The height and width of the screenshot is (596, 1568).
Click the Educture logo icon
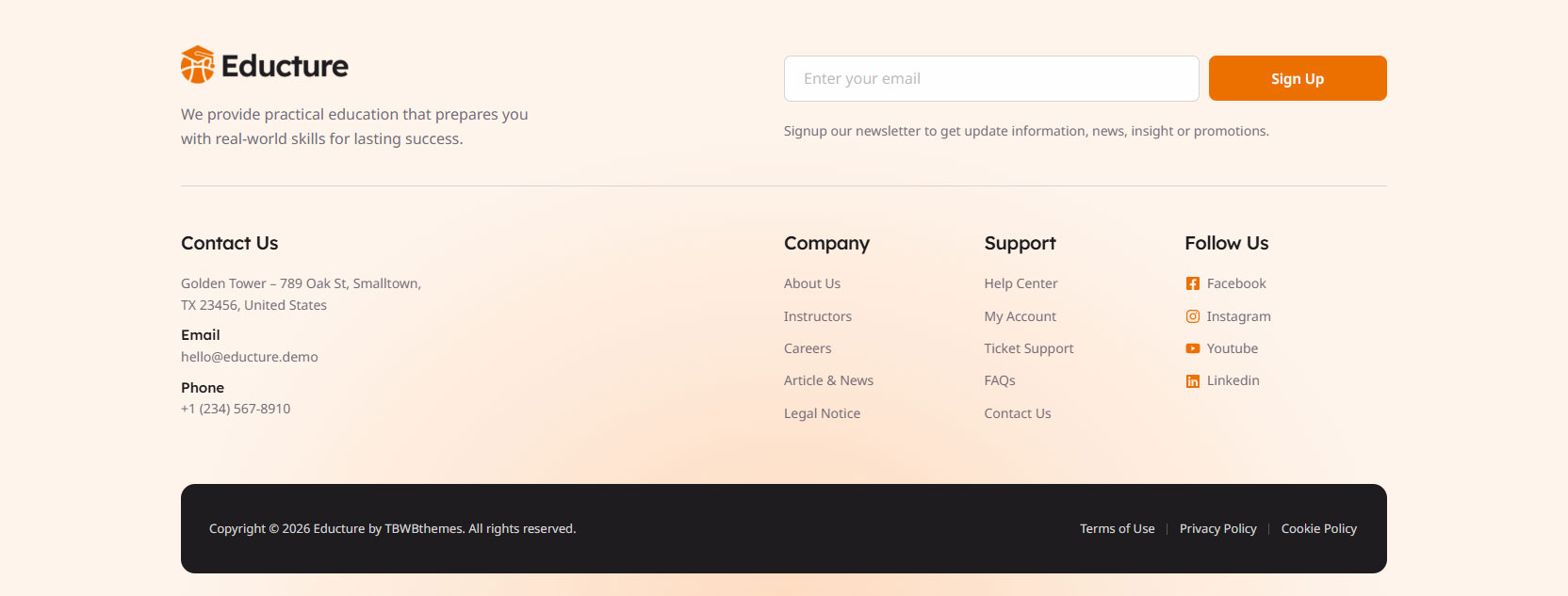198,65
